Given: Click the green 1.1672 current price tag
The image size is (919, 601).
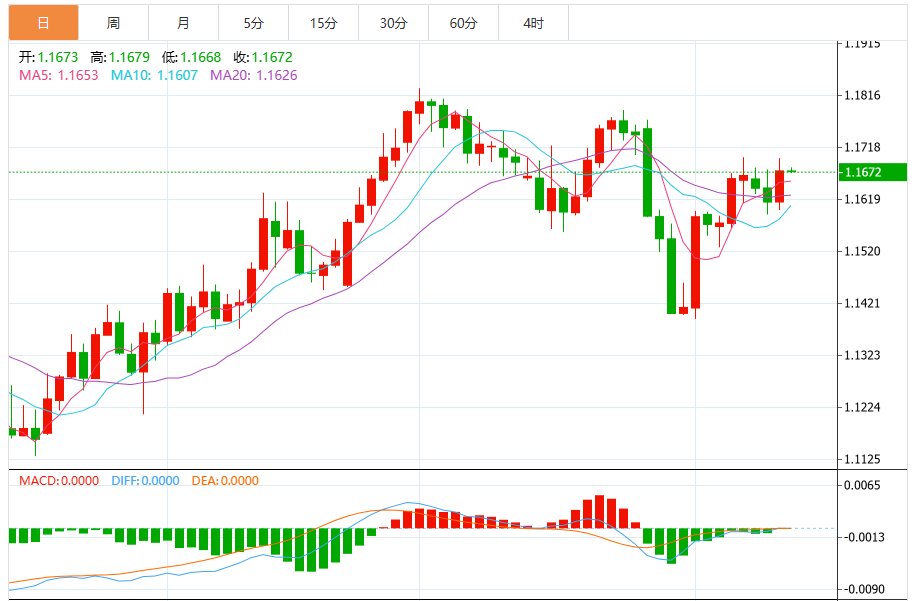Looking at the screenshot, I should (874, 172).
